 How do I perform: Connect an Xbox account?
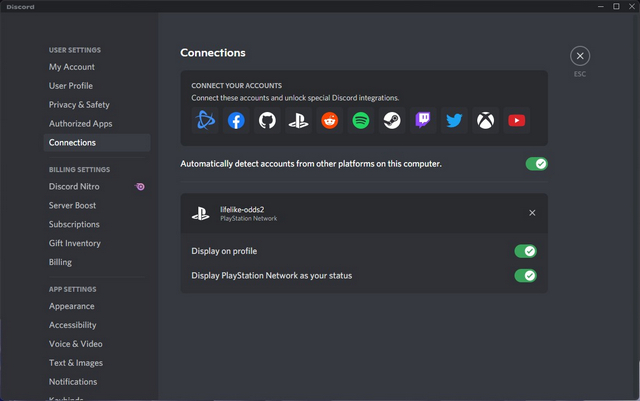coord(485,120)
